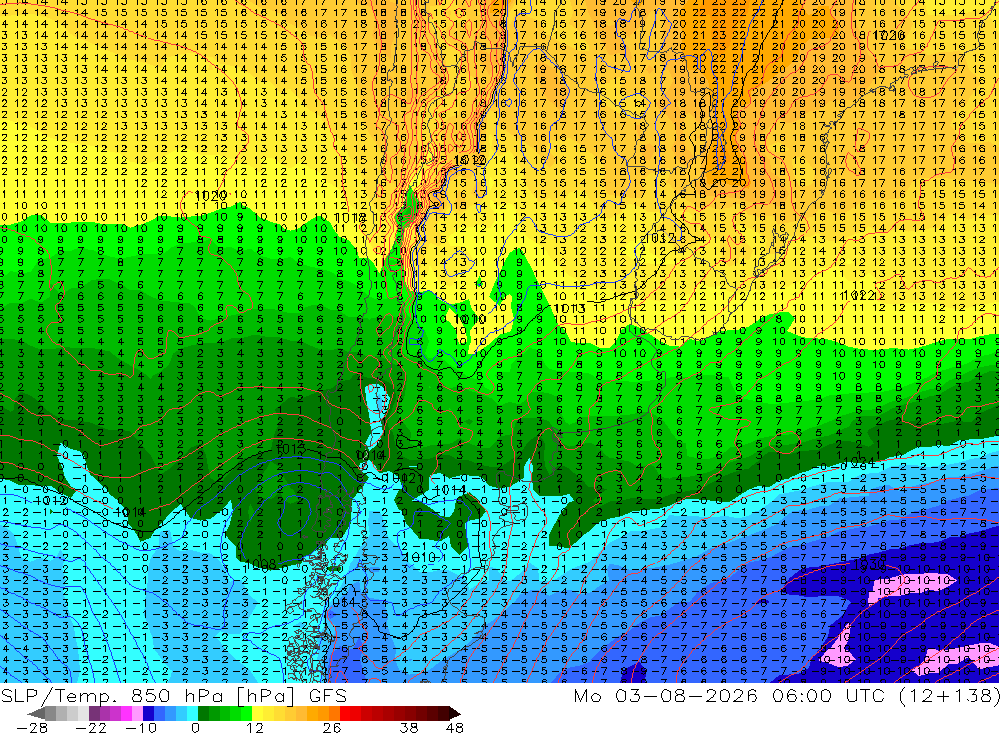Click the bright red segment of the color scale
Image resolution: width=1000 pixels, height=733 pixels.
click(x=345, y=713)
